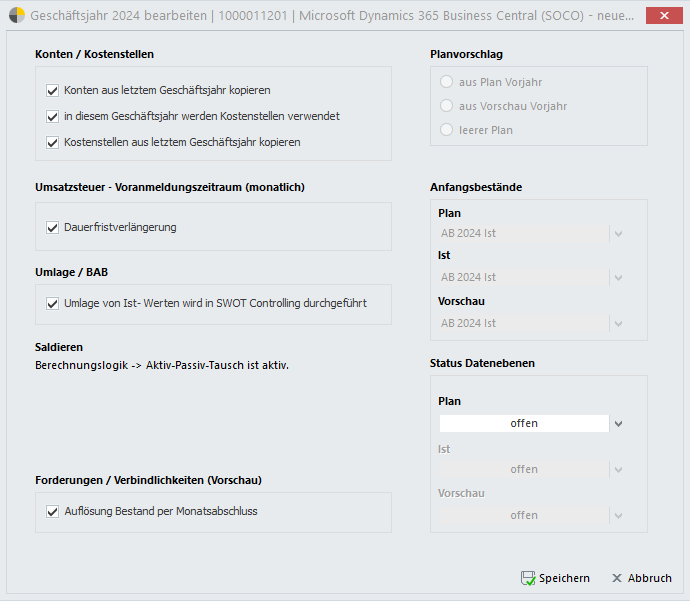This screenshot has width=690, height=603.
Task: Uncheck Kostenstellen aus letztem Geschäftsjahr kopieren
Action: [x=53, y=142]
